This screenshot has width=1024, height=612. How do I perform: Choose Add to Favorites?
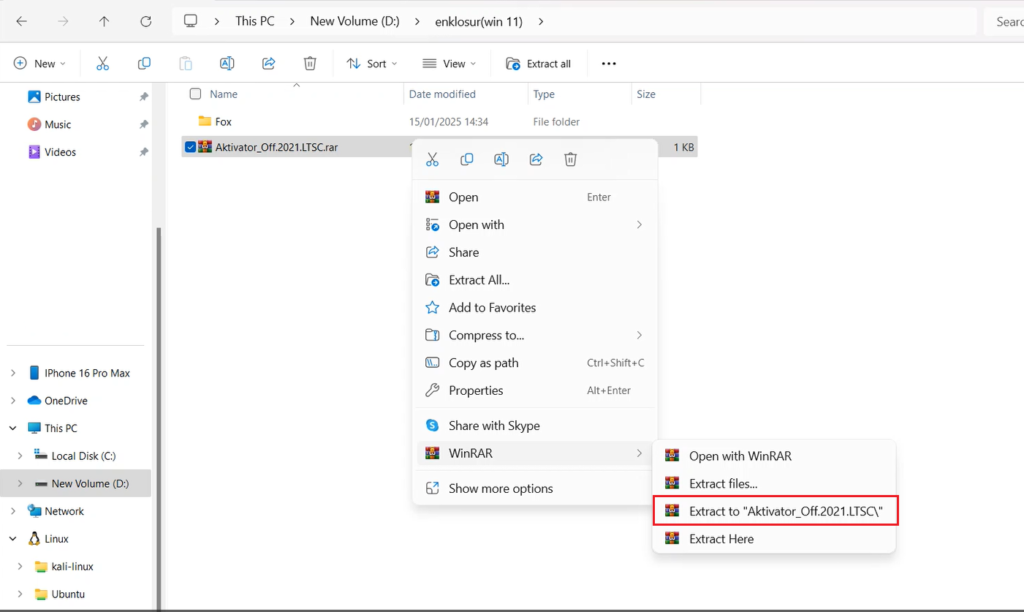coord(534,308)
